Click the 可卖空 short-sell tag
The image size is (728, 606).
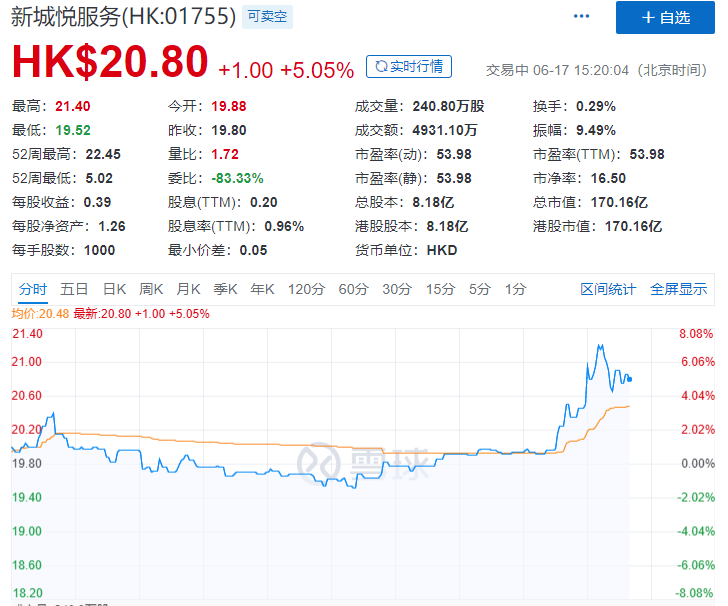268,17
